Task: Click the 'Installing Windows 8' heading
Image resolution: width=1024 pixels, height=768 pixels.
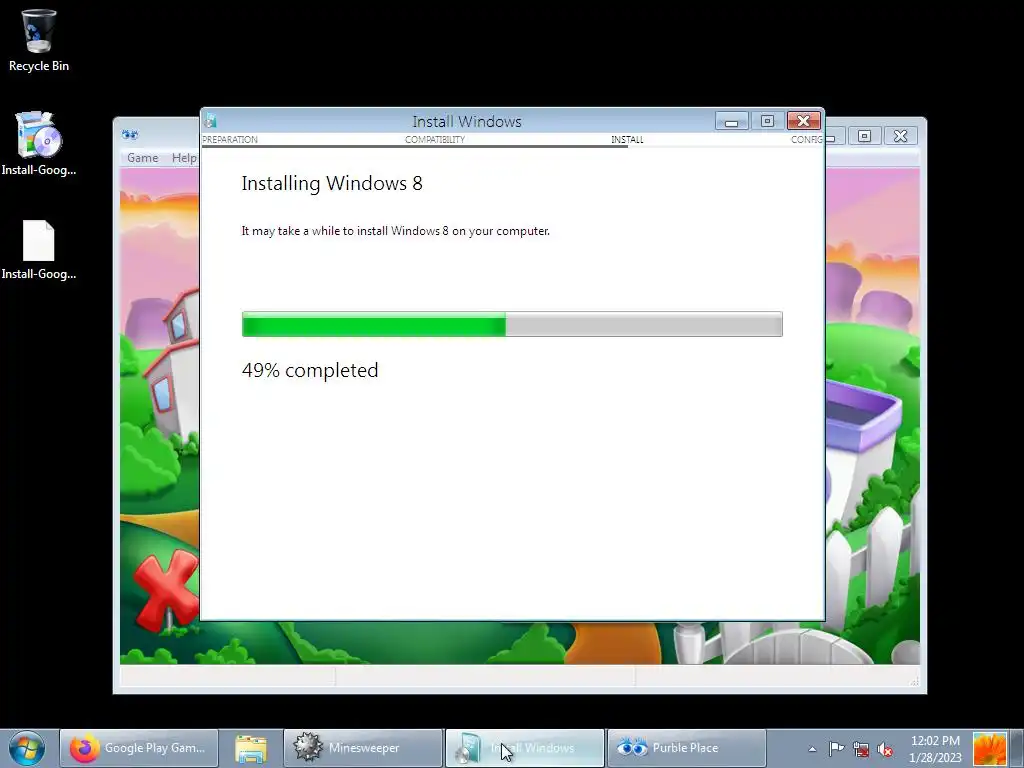Action: (x=332, y=183)
